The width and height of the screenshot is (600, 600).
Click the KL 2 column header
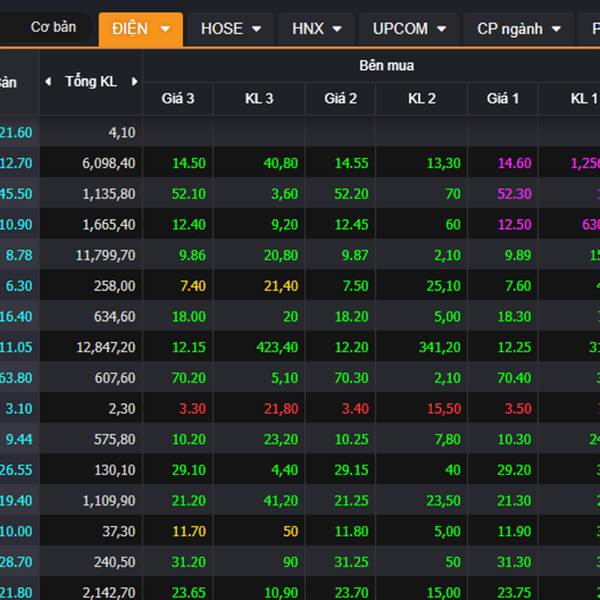point(422,99)
